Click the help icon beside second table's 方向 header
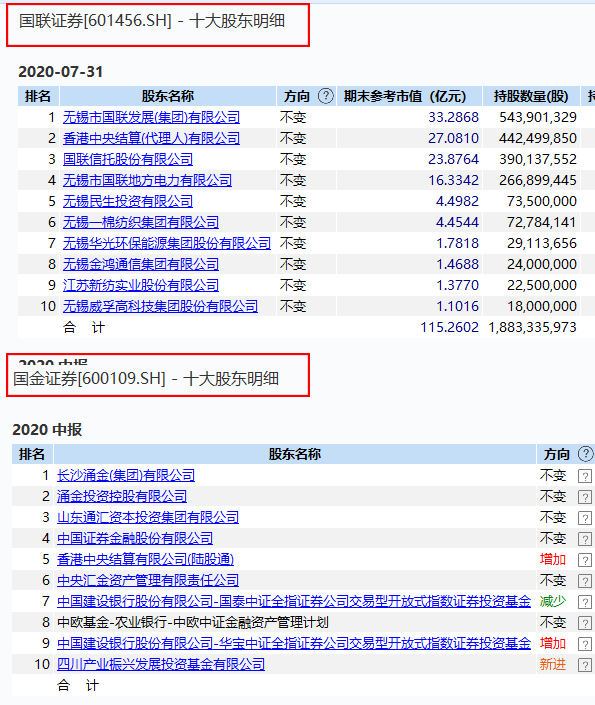The height and width of the screenshot is (705, 595). point(586,454)
